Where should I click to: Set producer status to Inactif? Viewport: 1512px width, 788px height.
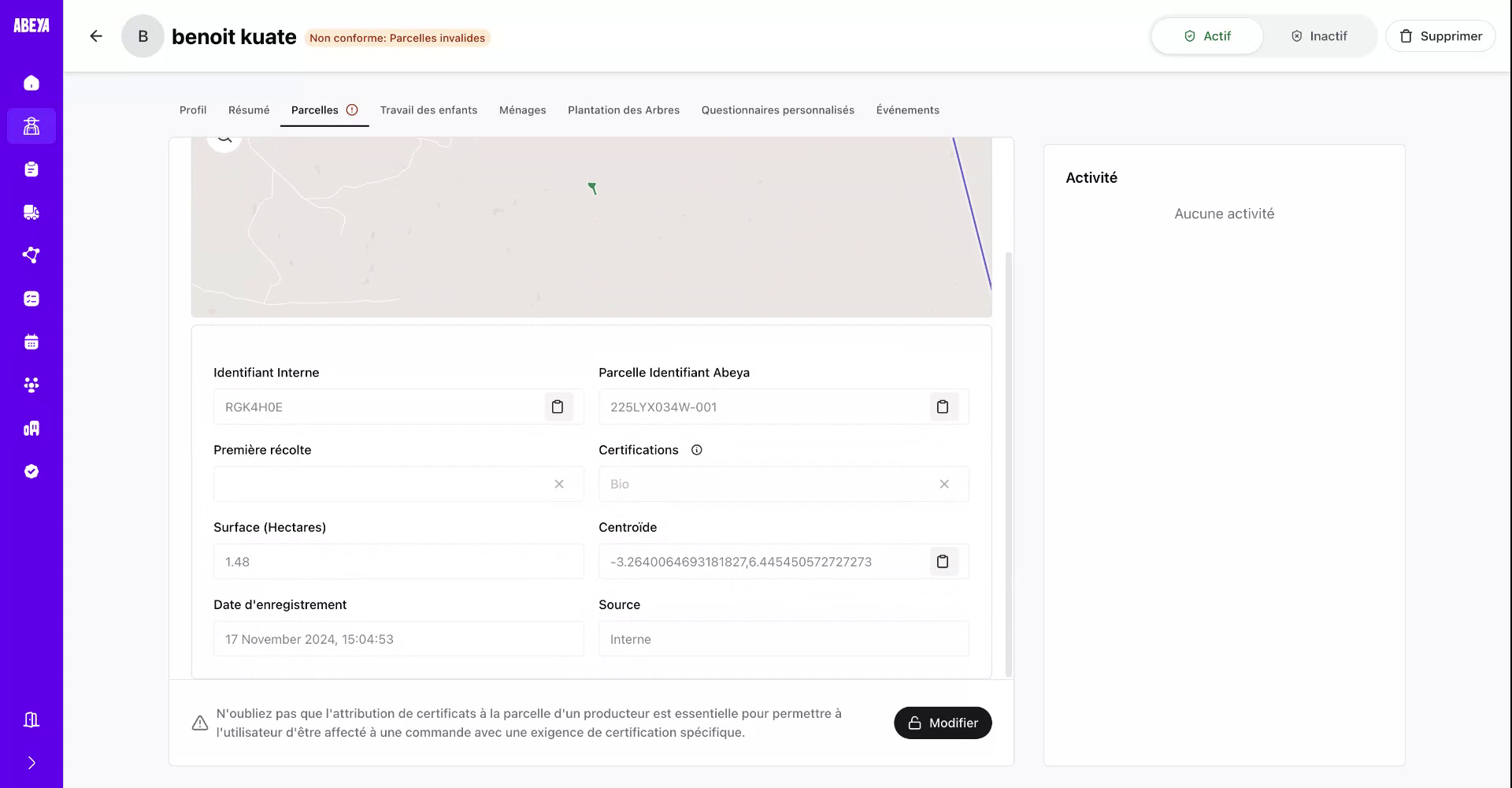point(1319,35)
